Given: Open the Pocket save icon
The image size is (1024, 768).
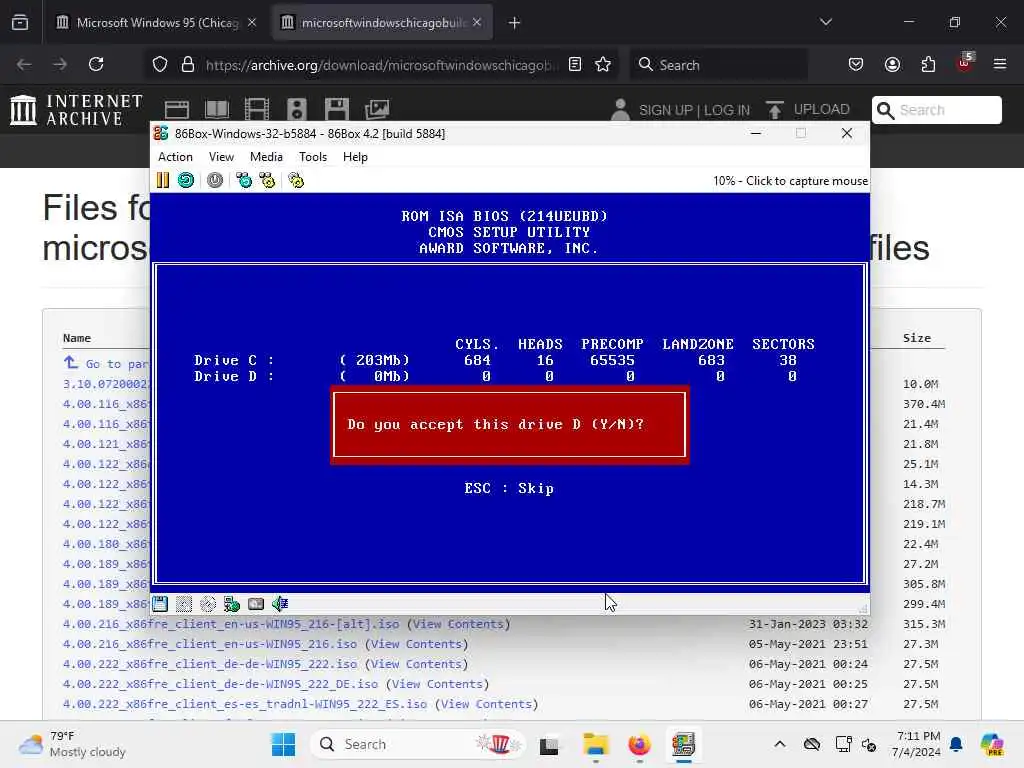Looking at the screenshot, I should [856, 64].
